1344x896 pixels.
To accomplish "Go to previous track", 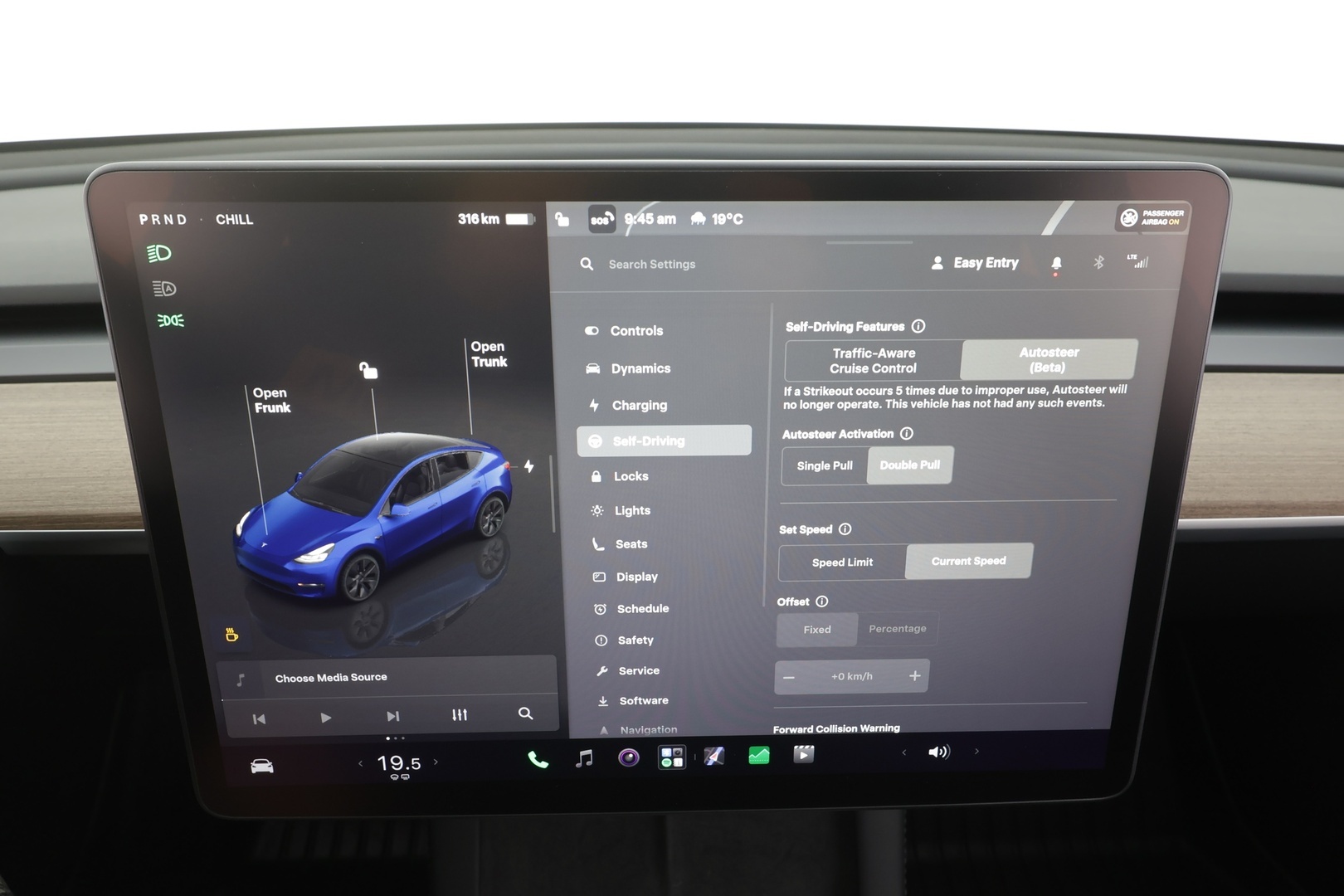I will pos(259,719).
